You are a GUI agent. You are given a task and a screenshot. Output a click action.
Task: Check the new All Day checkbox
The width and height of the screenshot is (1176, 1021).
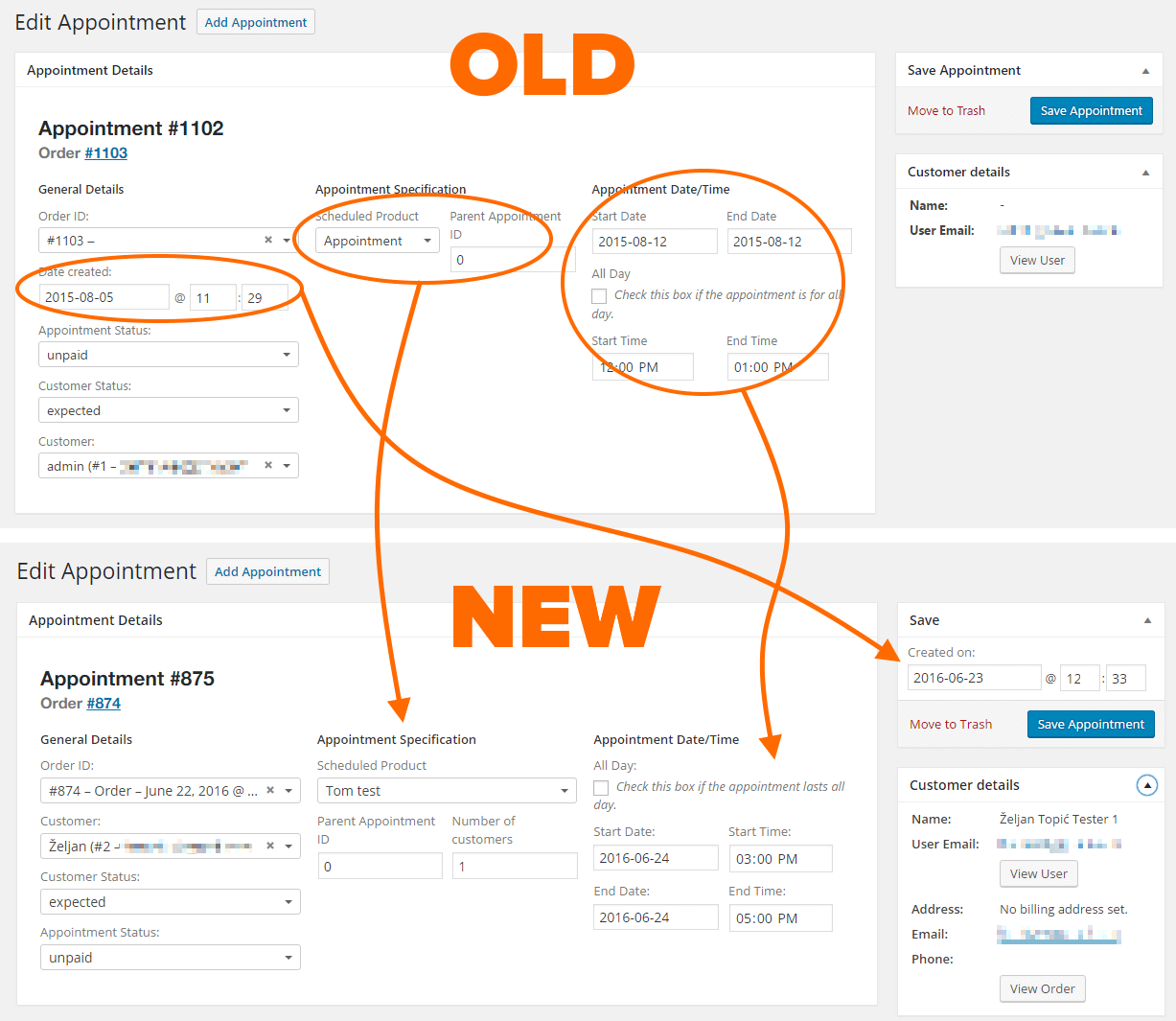pos(601,788)
